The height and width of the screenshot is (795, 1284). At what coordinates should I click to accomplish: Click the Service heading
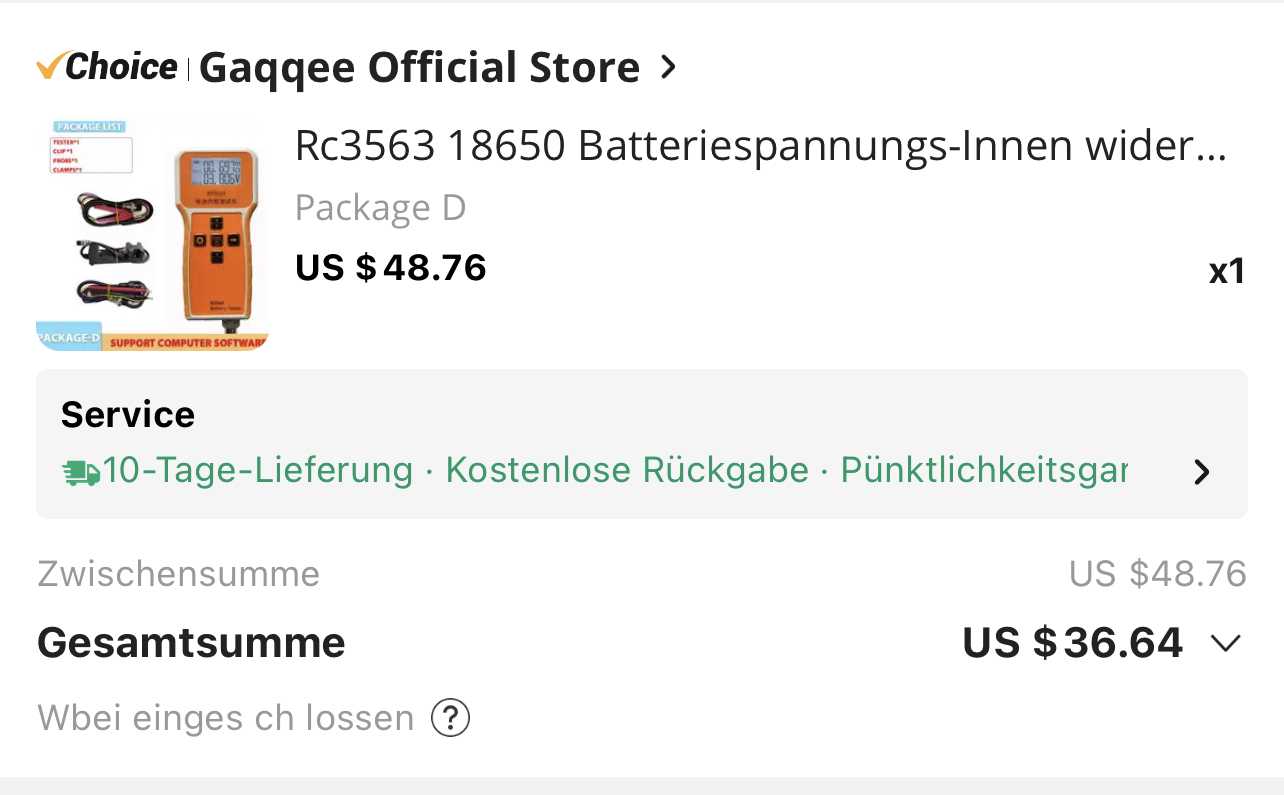point(128,414)
